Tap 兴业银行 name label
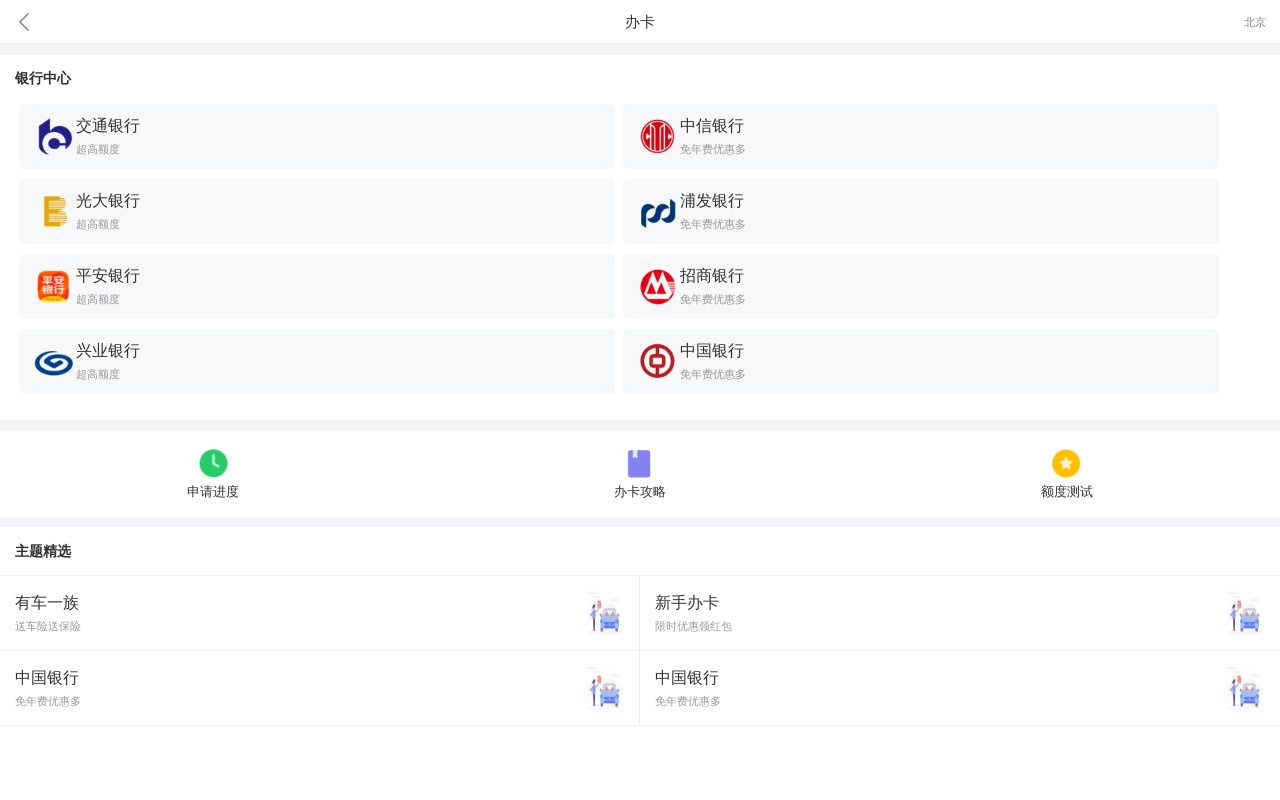Image resolution: width=1280 pixels, height=800 pixels. [x=108, y=351]
